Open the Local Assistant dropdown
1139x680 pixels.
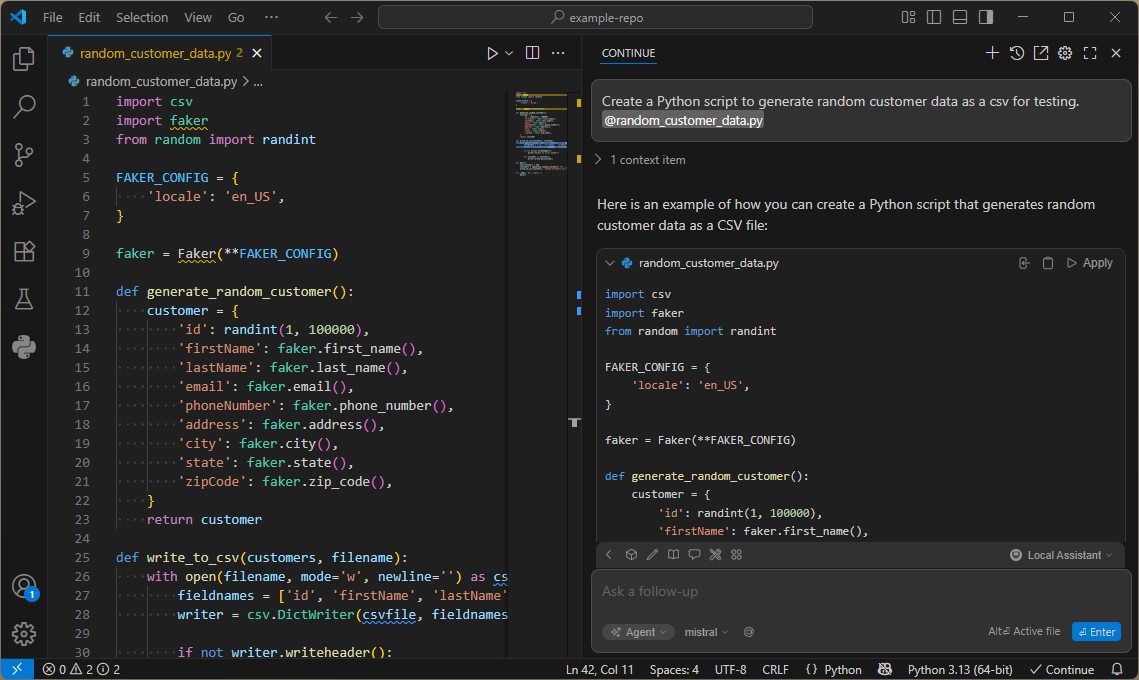coord(1061,555)
